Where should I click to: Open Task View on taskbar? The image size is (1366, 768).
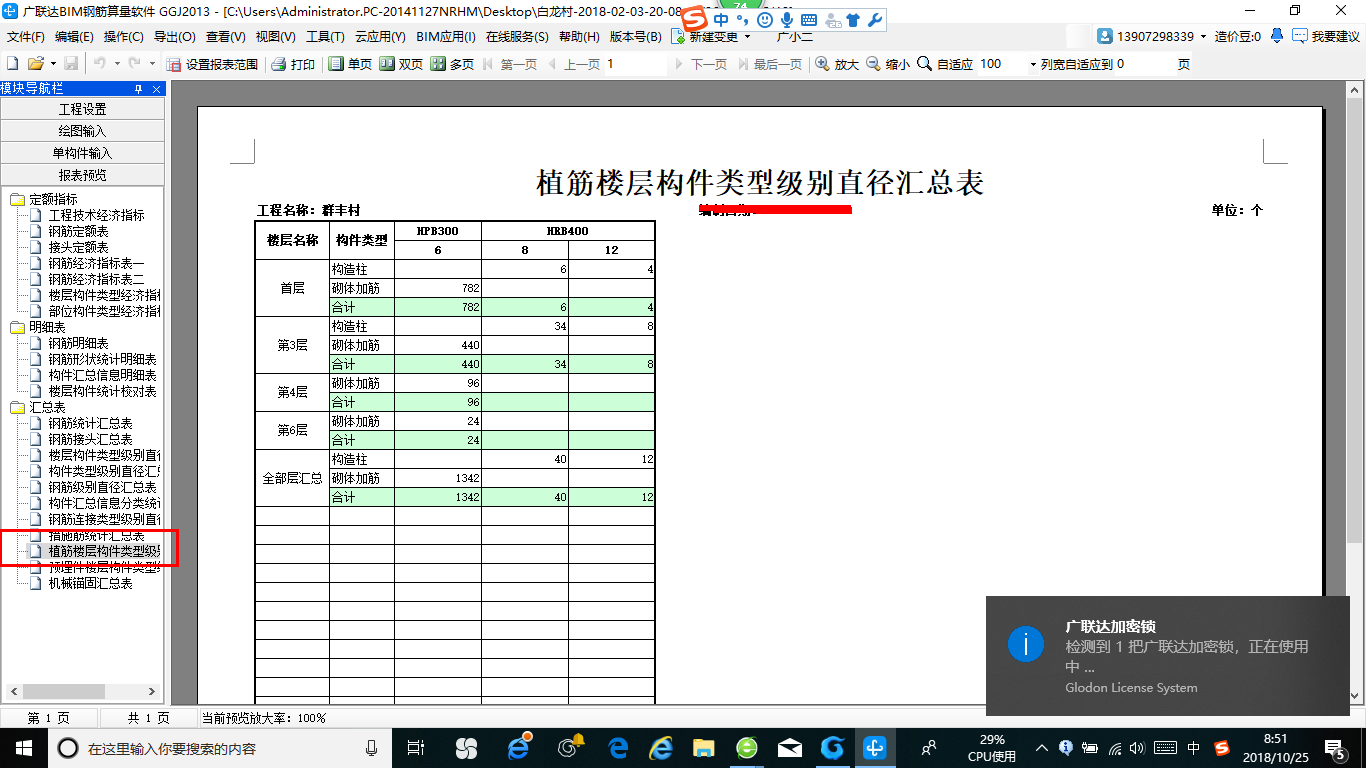[417, 747]
